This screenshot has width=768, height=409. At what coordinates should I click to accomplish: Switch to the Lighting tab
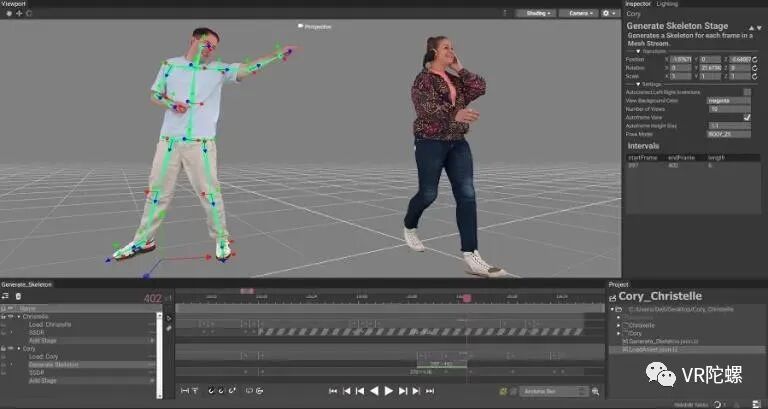[667, 4]
